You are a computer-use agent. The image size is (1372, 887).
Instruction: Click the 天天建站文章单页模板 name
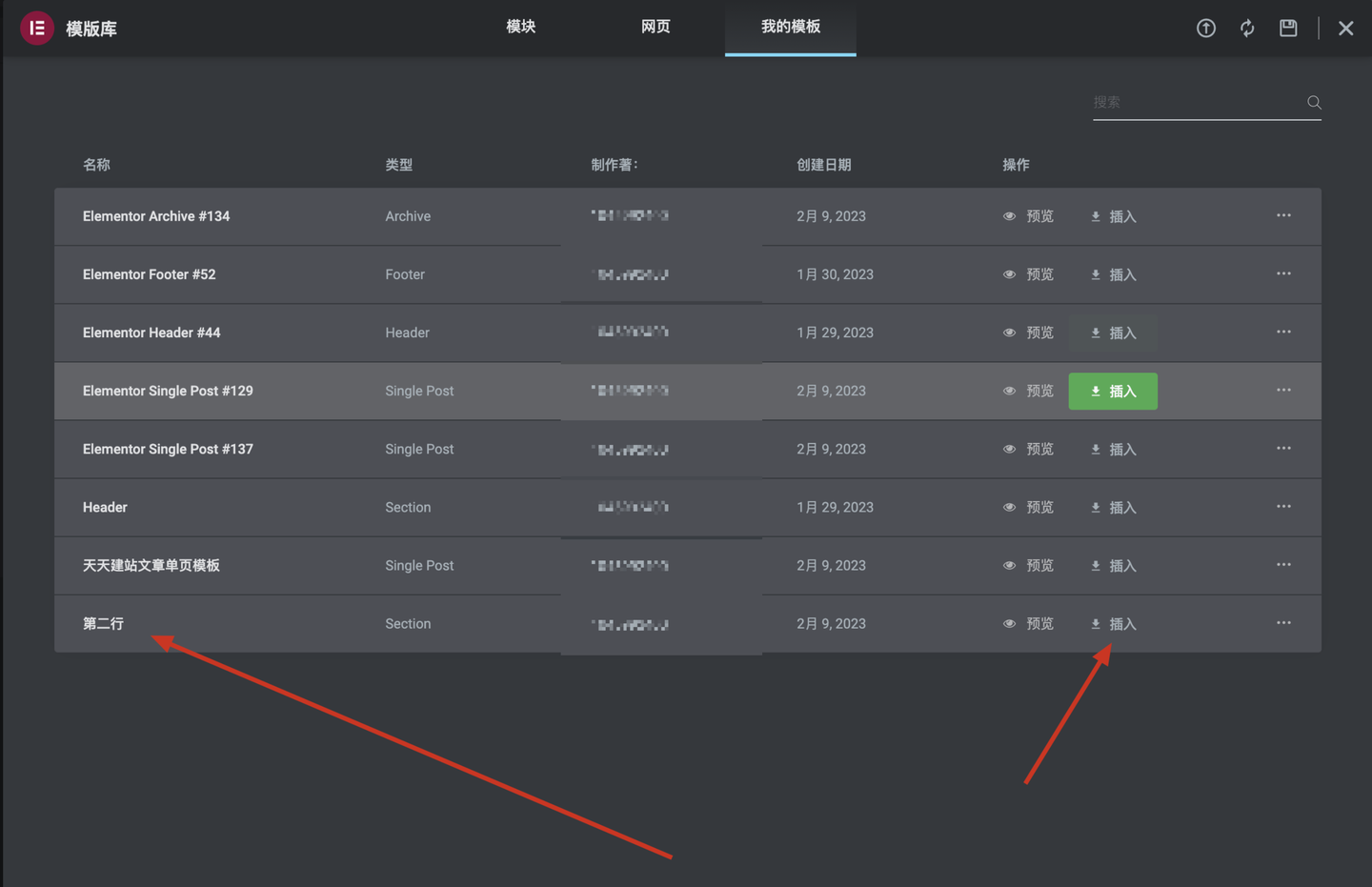151,565
